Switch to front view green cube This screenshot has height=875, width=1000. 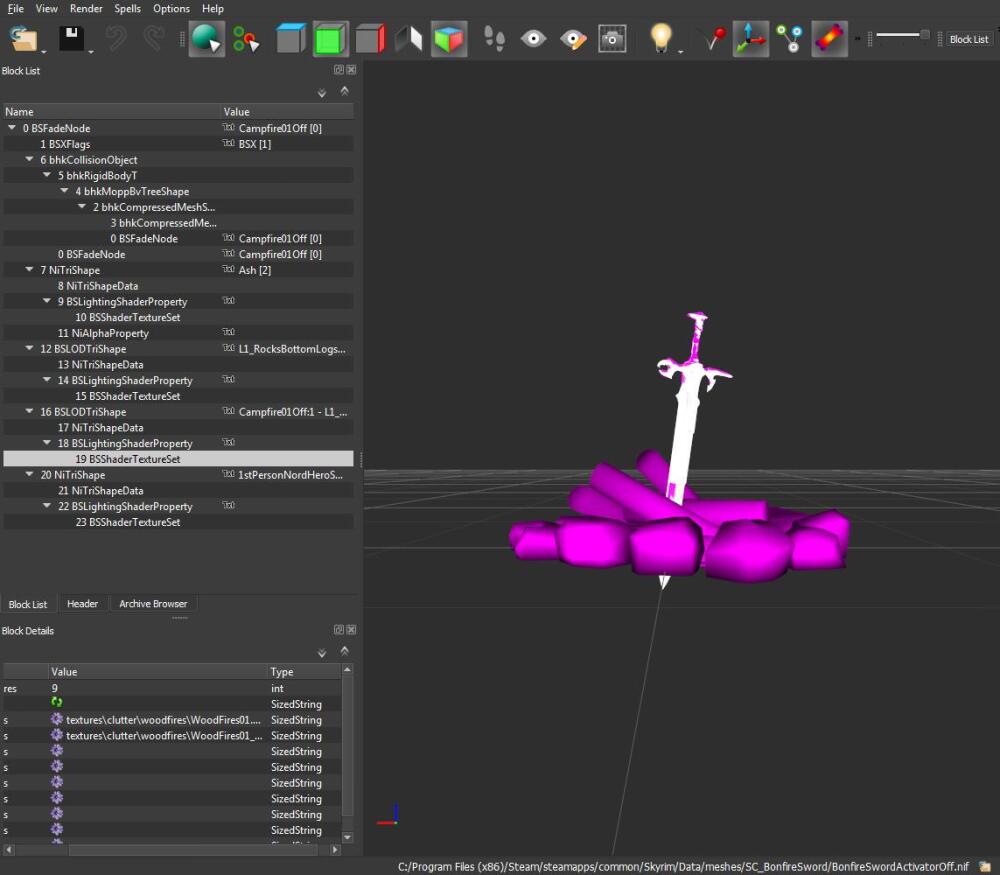330,39
